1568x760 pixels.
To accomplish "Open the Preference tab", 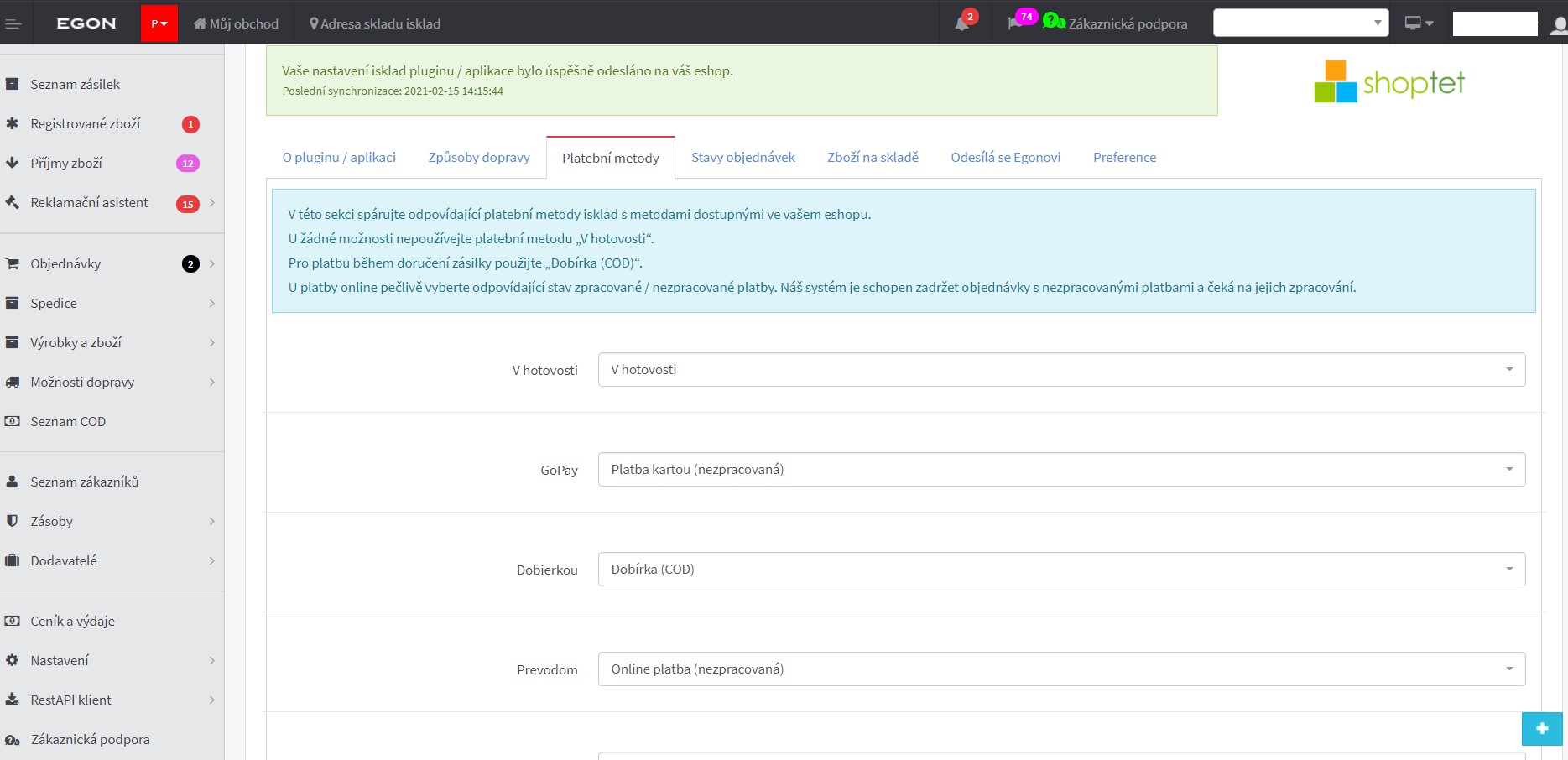I will (x=1124, y=157).
